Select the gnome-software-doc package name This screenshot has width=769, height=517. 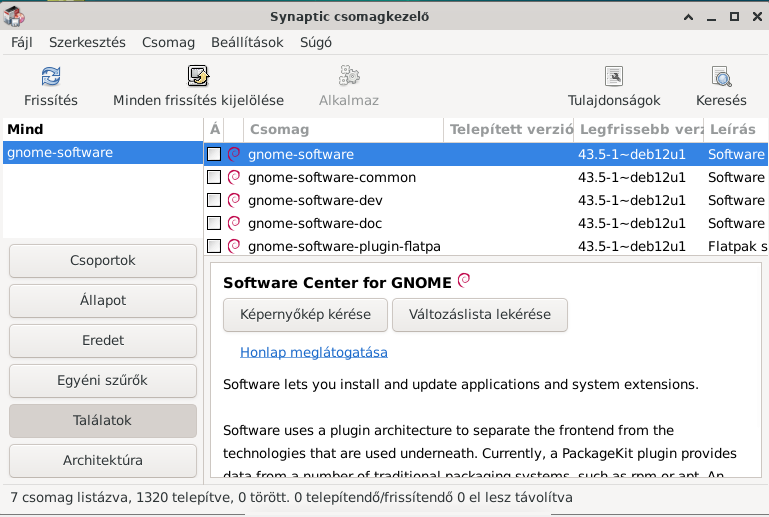coord(315,223)
